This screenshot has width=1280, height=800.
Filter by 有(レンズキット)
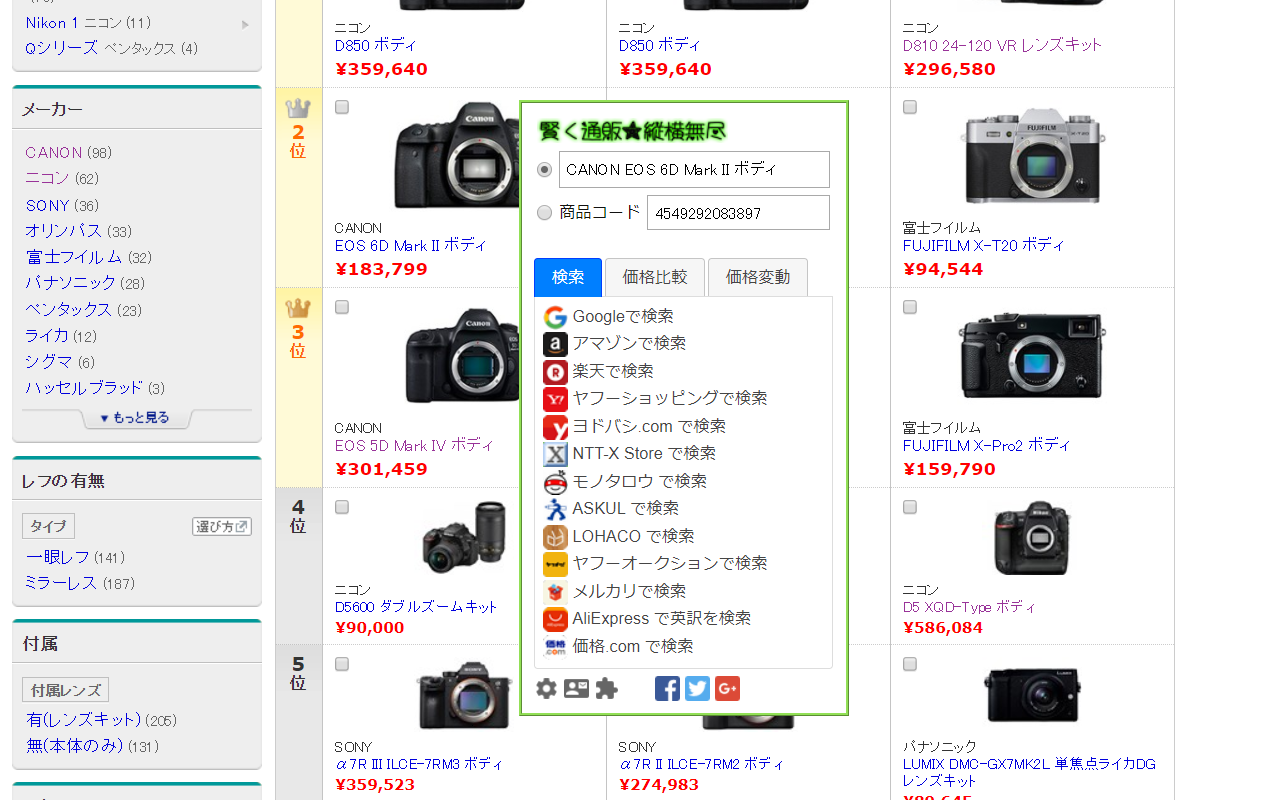pyautogui.click(x=84, y=720)
